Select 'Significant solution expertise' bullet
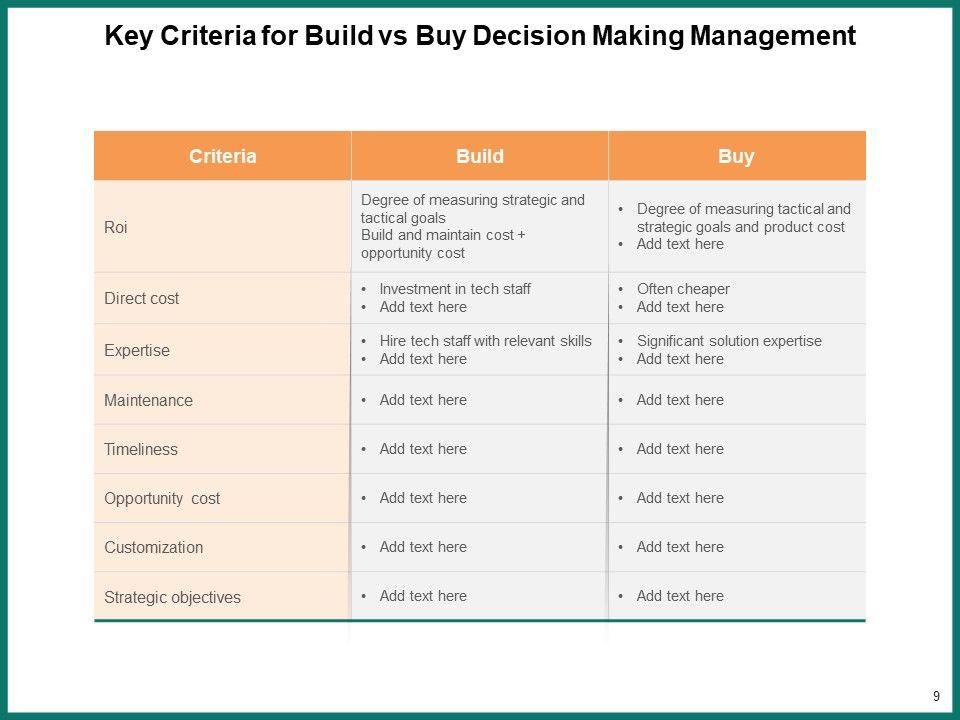960x720 pixels. point(729,341)
